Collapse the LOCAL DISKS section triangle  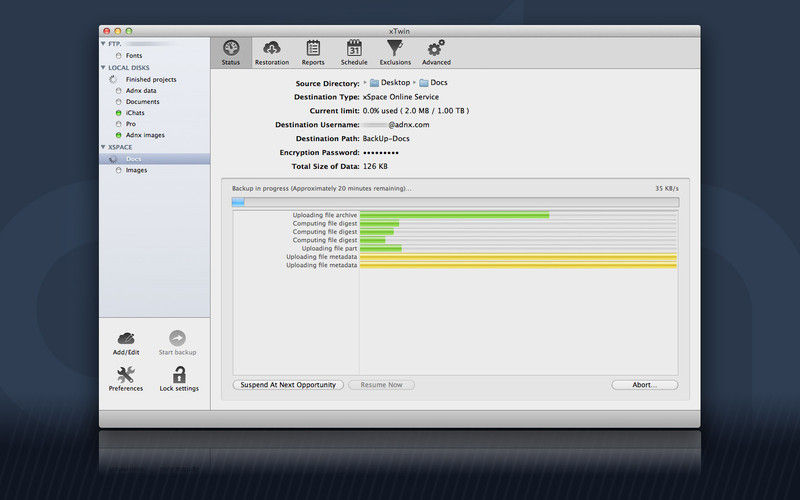tap(103, 67)
